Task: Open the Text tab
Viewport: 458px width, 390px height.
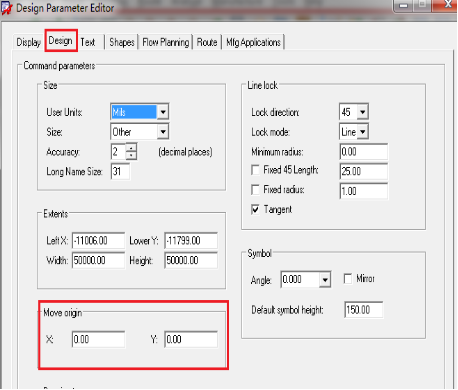Action: pos(88,42)
